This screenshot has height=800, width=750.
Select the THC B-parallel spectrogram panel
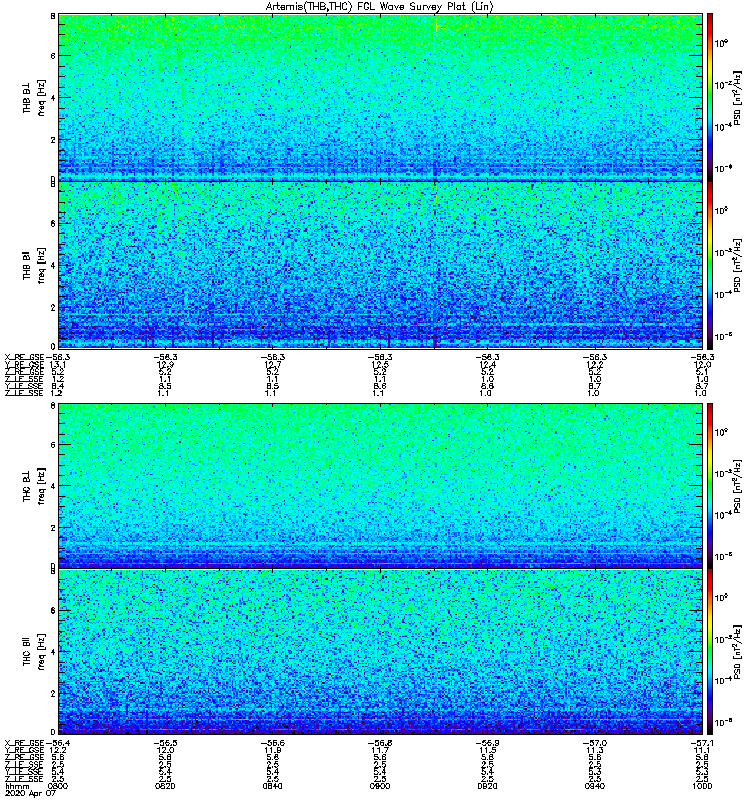[381, 652]
